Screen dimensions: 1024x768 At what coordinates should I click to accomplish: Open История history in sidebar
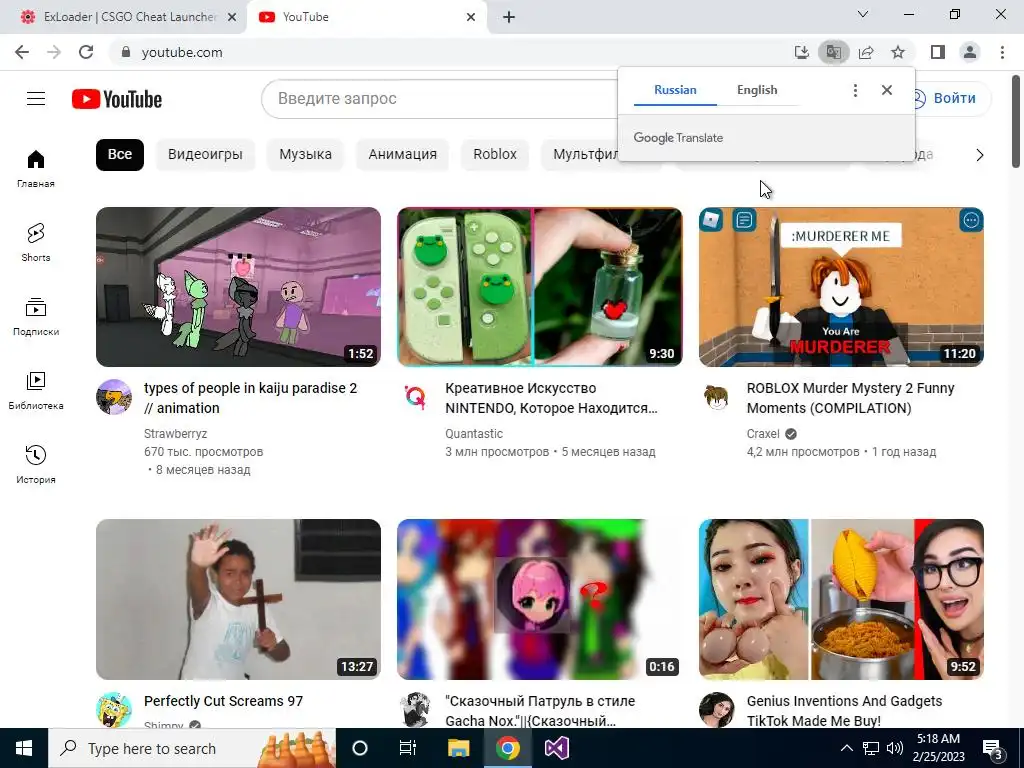point(36,464)
